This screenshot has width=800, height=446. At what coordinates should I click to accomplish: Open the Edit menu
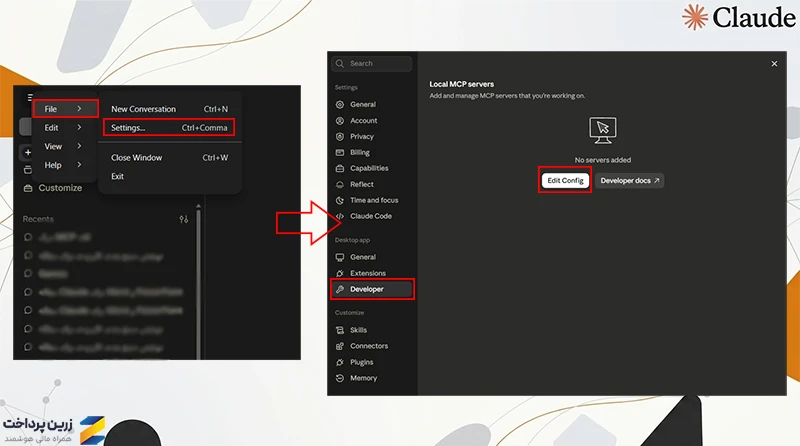pos(65,128)
